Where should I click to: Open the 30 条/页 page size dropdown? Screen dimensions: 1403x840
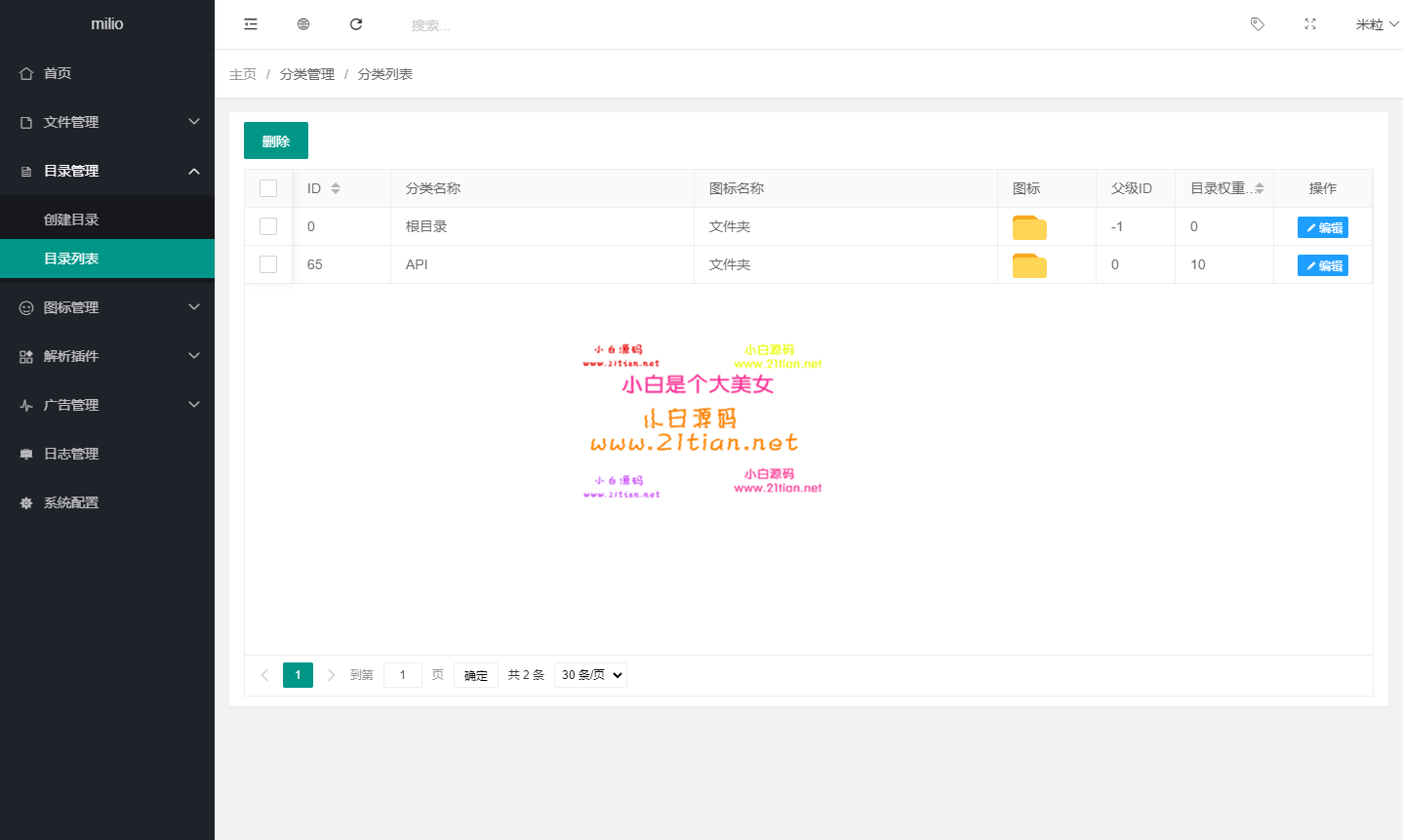(590, 675)
